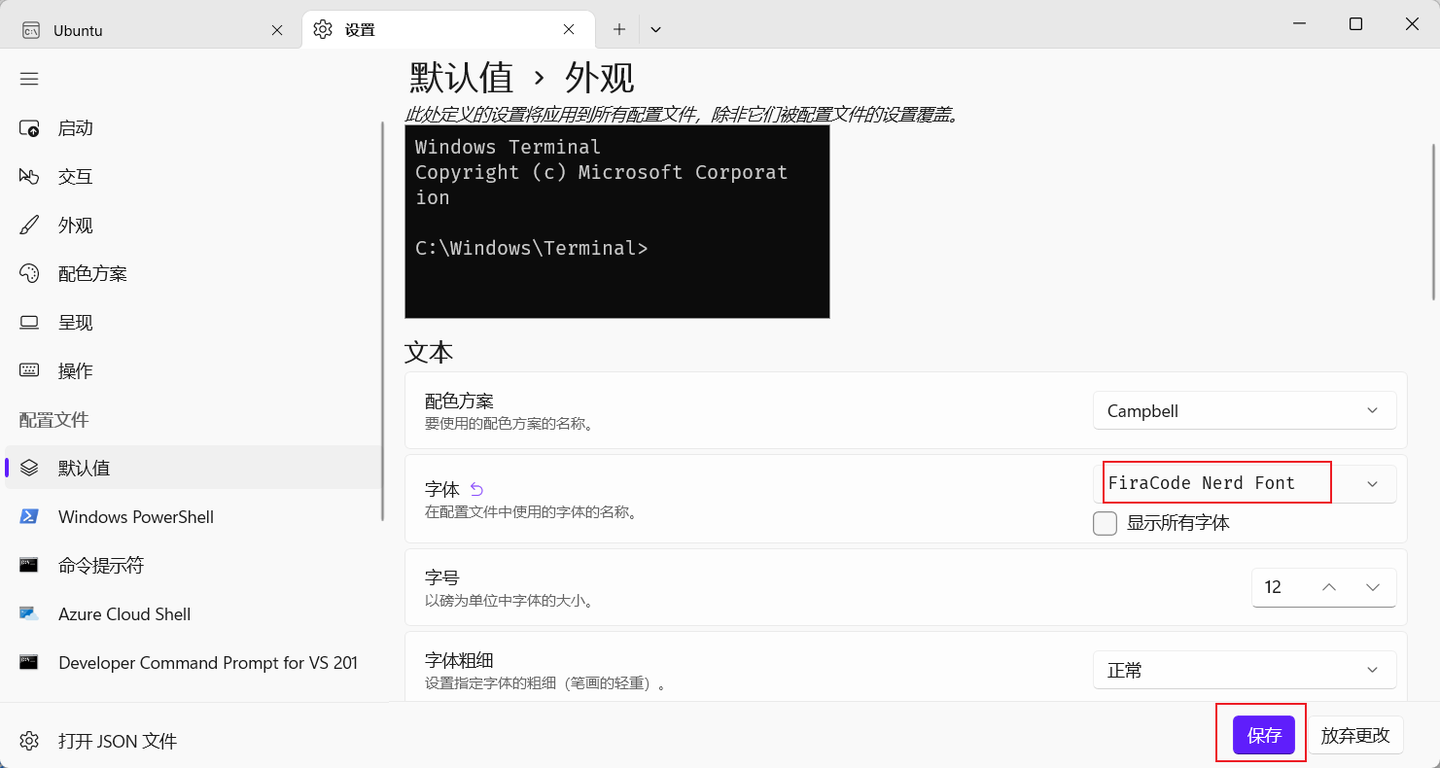Open the 交互 settings section
This screenshot has height=768, width=1440.
(x=75, y=176)
